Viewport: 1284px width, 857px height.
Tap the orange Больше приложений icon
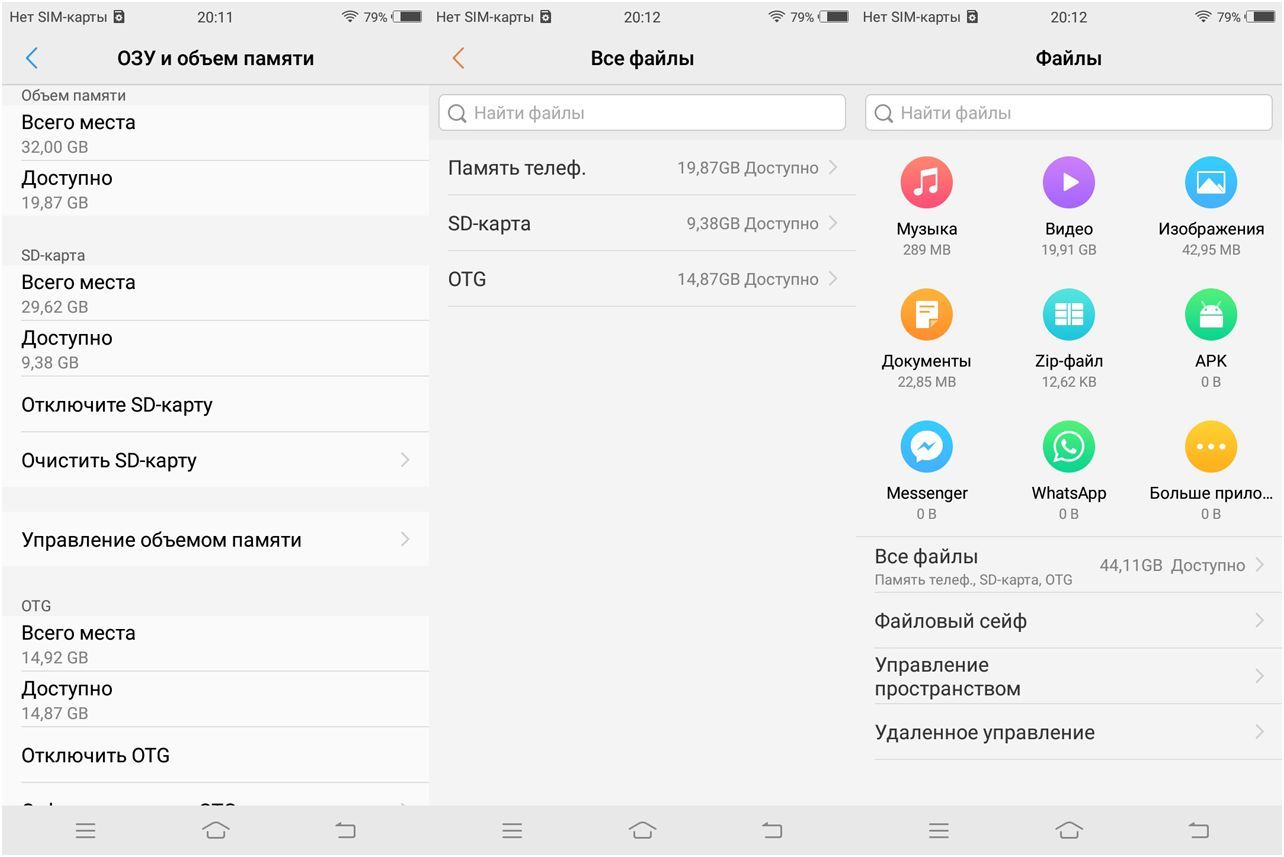[x=1210, y=447]
